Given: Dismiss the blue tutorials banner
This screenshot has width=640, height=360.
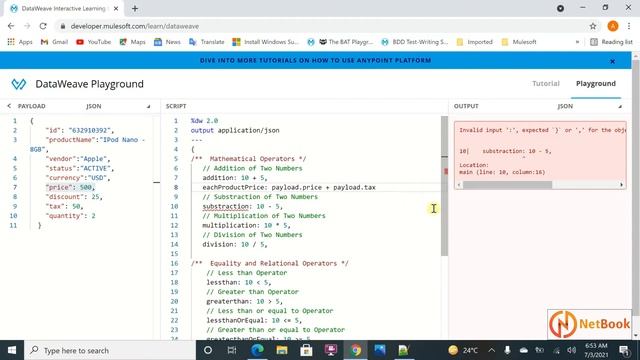Looking at the screenshot, I should pyautogui.click(x=613, y=61).
